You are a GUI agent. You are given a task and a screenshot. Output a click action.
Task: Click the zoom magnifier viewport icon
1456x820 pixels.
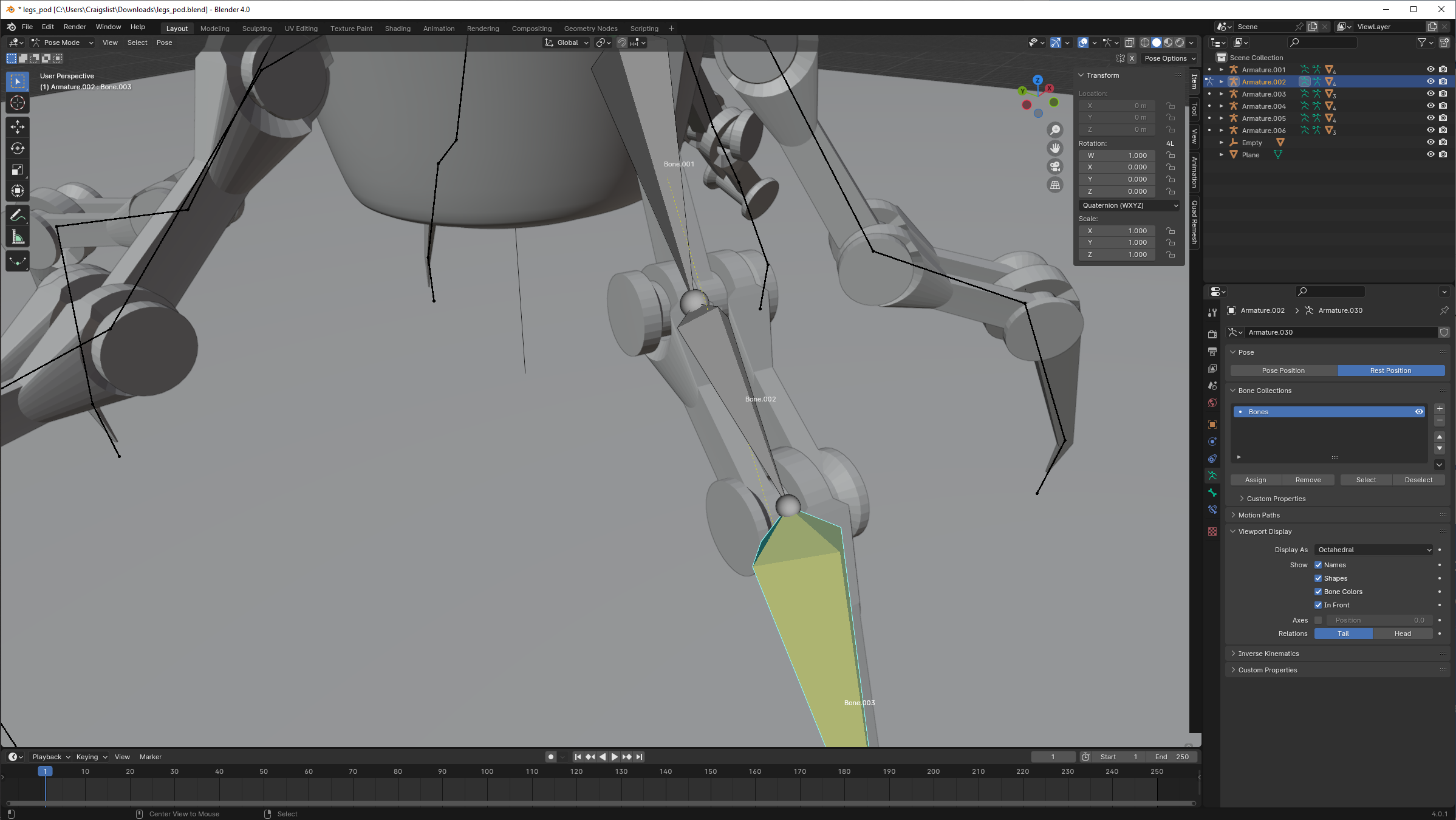pyautogui.click(x=1055, y=130)
